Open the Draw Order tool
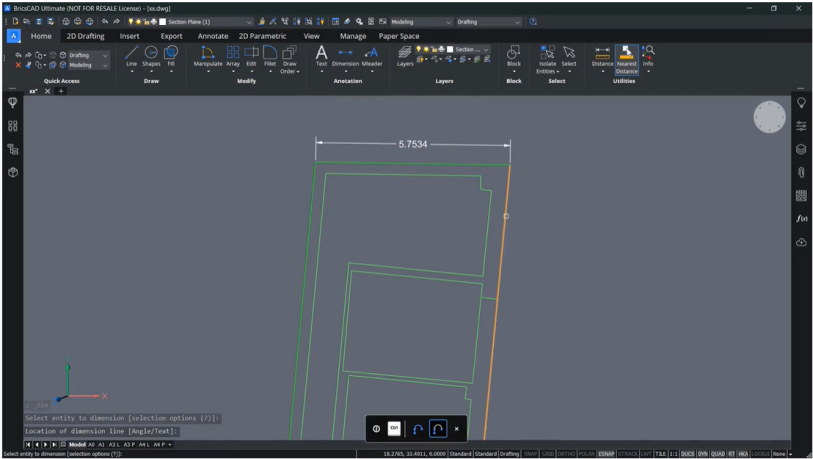This screenshot has width=813, height=459. 289,60
